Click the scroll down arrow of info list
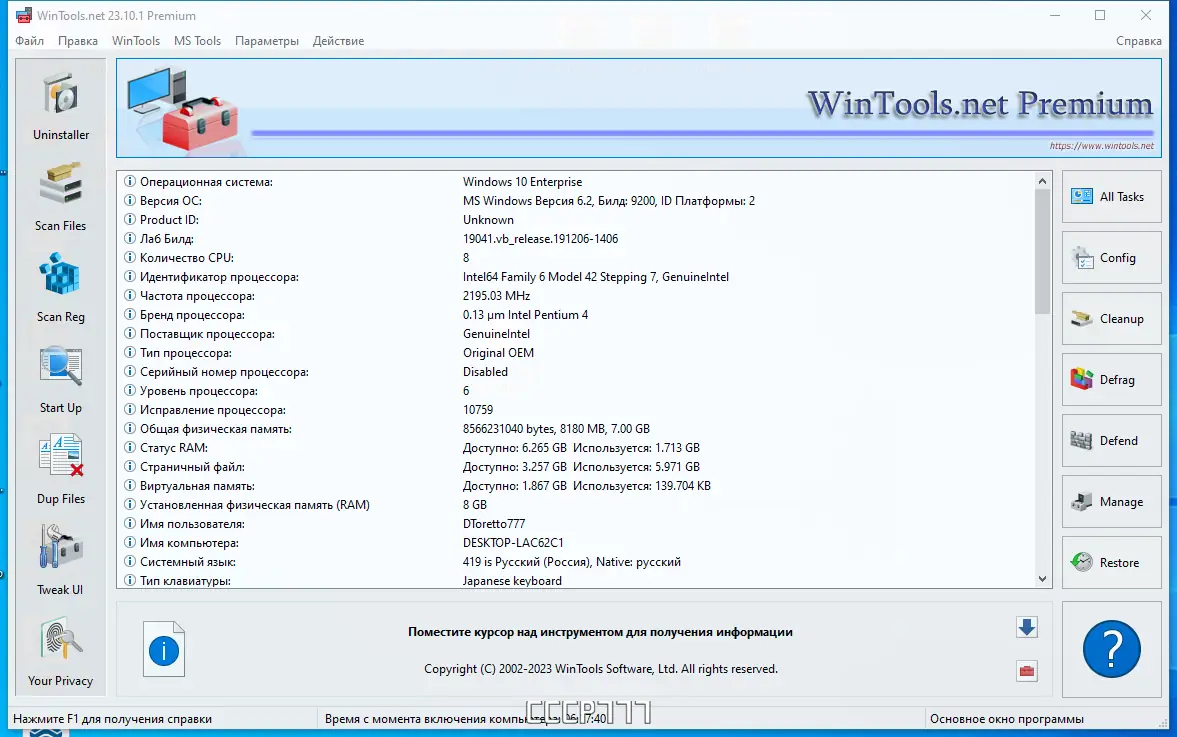 [1042, 579]
